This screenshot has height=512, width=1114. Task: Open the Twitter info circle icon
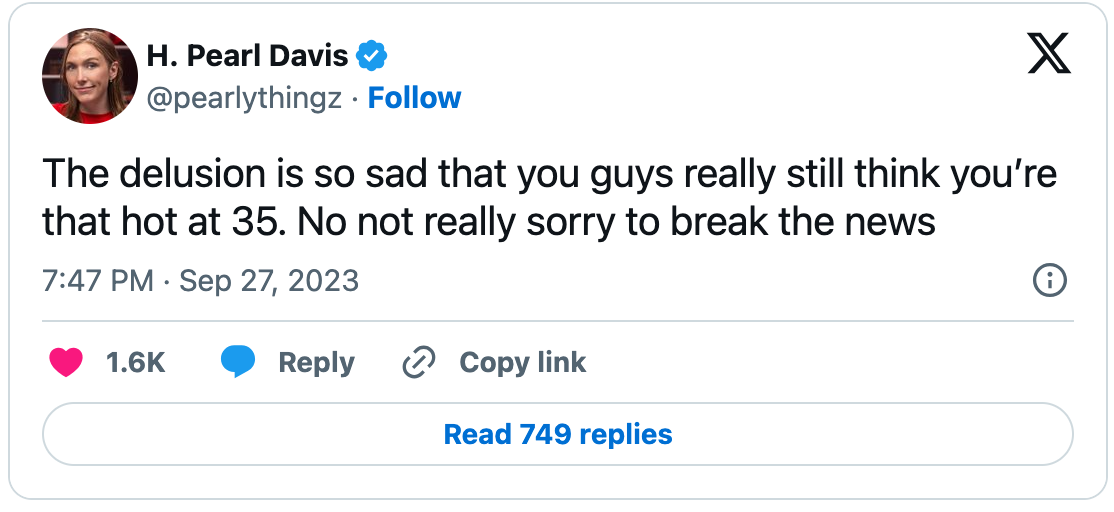click(1049, 281)
